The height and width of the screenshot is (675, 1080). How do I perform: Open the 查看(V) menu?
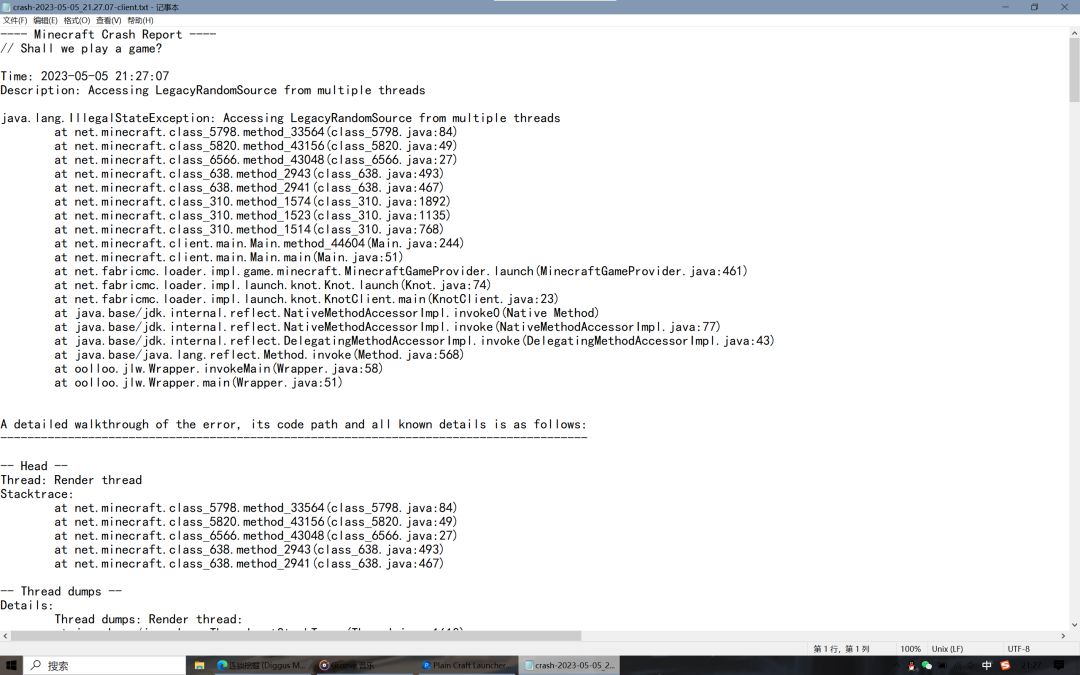tap(108, 21)
